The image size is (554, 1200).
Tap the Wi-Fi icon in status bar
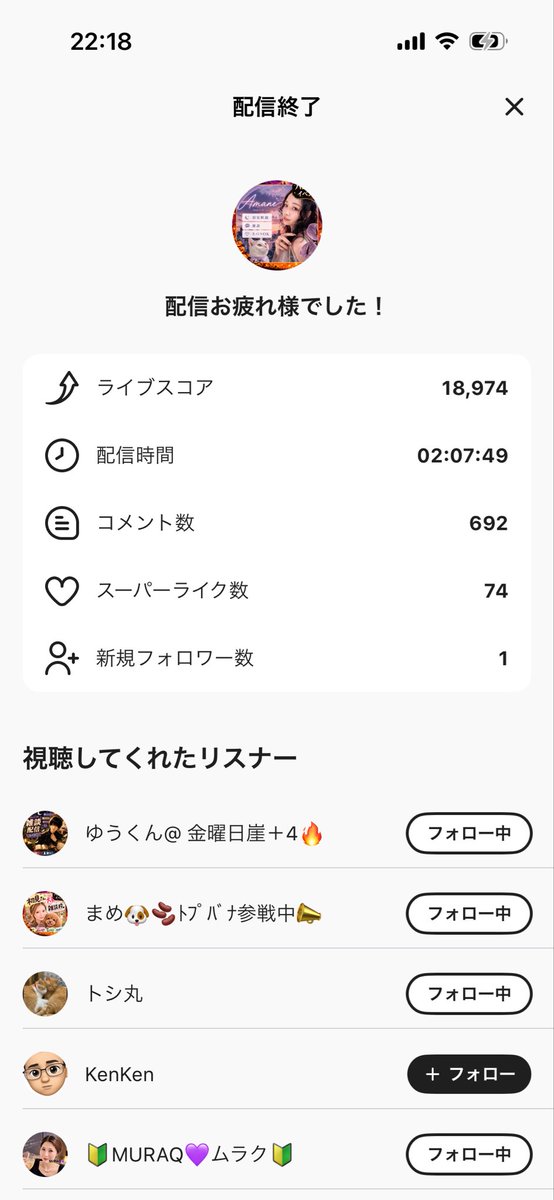click(446, 42)
